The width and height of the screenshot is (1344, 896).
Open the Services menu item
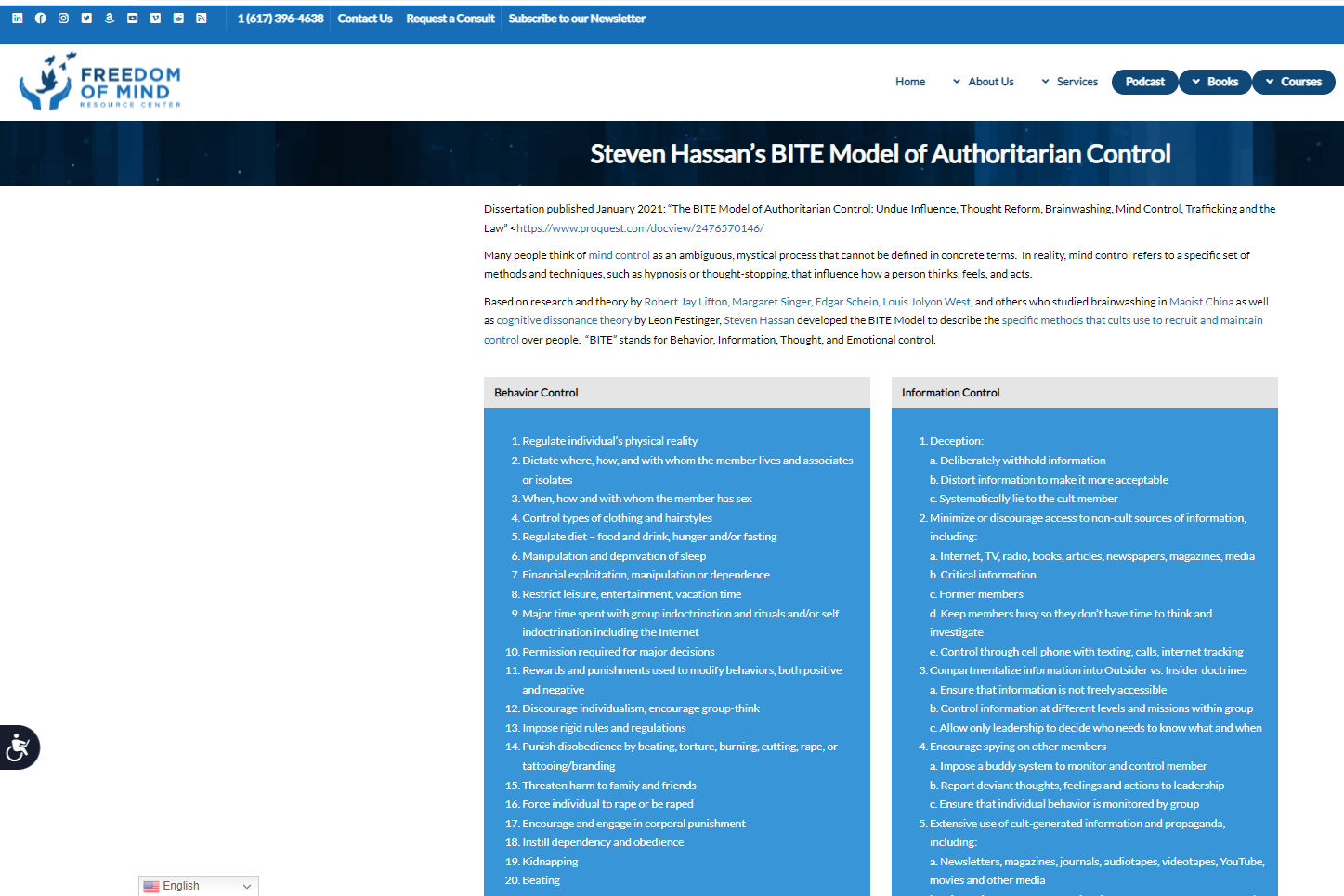1077,82
